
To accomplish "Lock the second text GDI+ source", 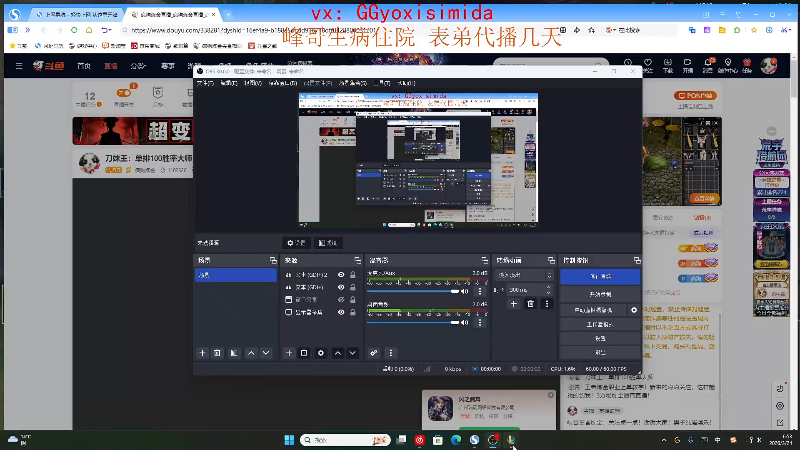I will 353,287.
